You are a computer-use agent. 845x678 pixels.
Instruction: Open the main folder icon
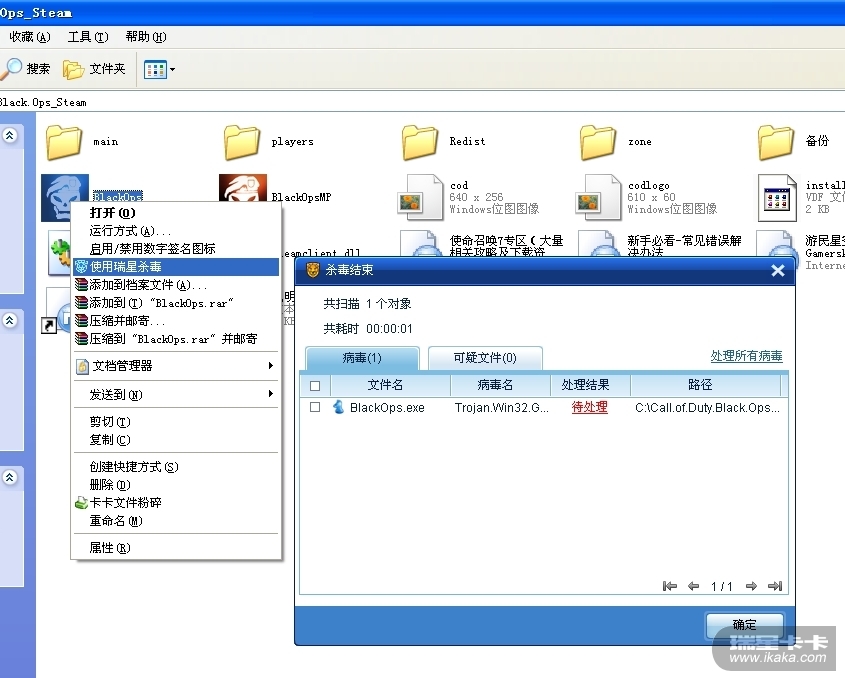coord(64,142)
